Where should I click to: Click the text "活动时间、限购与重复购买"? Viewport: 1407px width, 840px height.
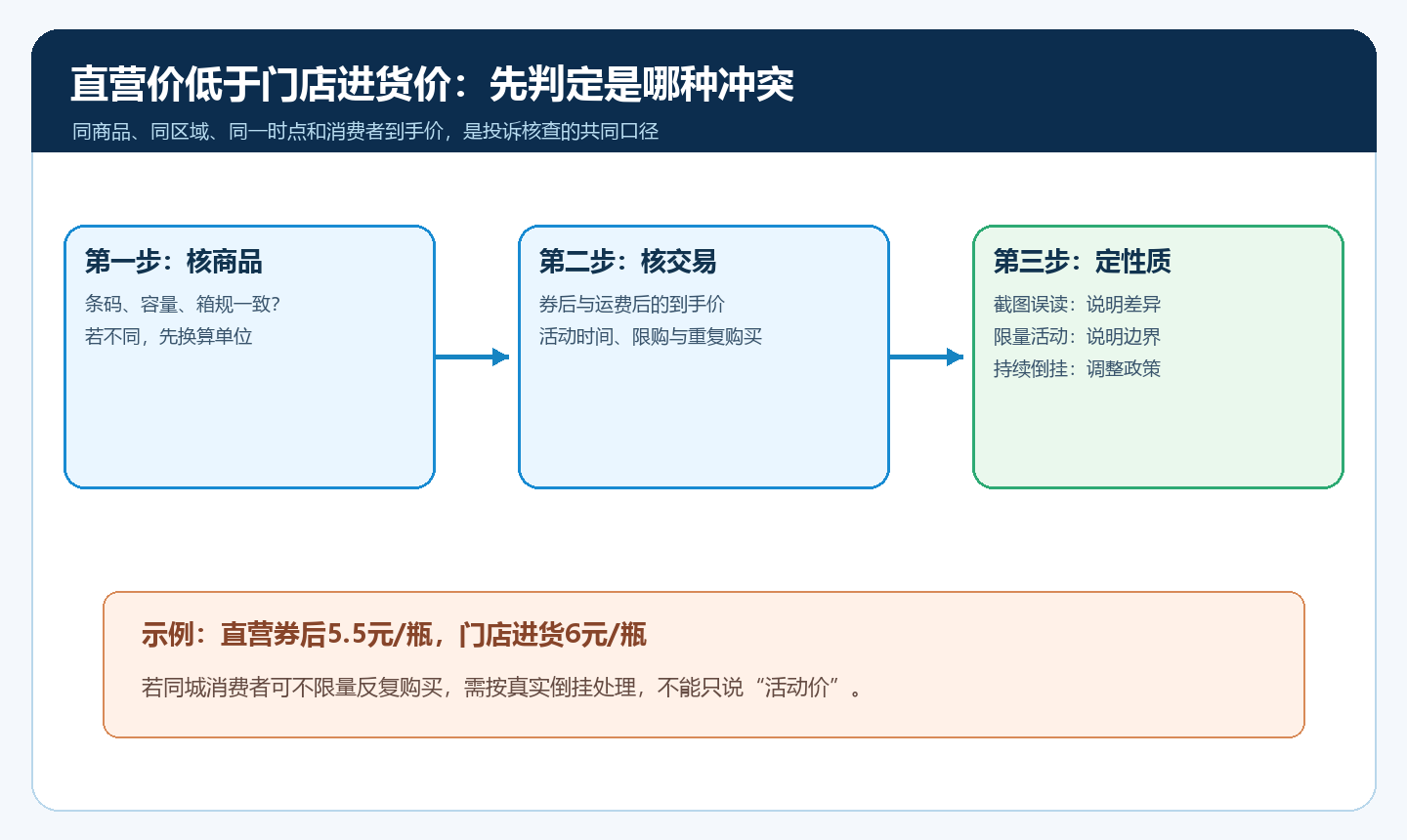(651, 336)
